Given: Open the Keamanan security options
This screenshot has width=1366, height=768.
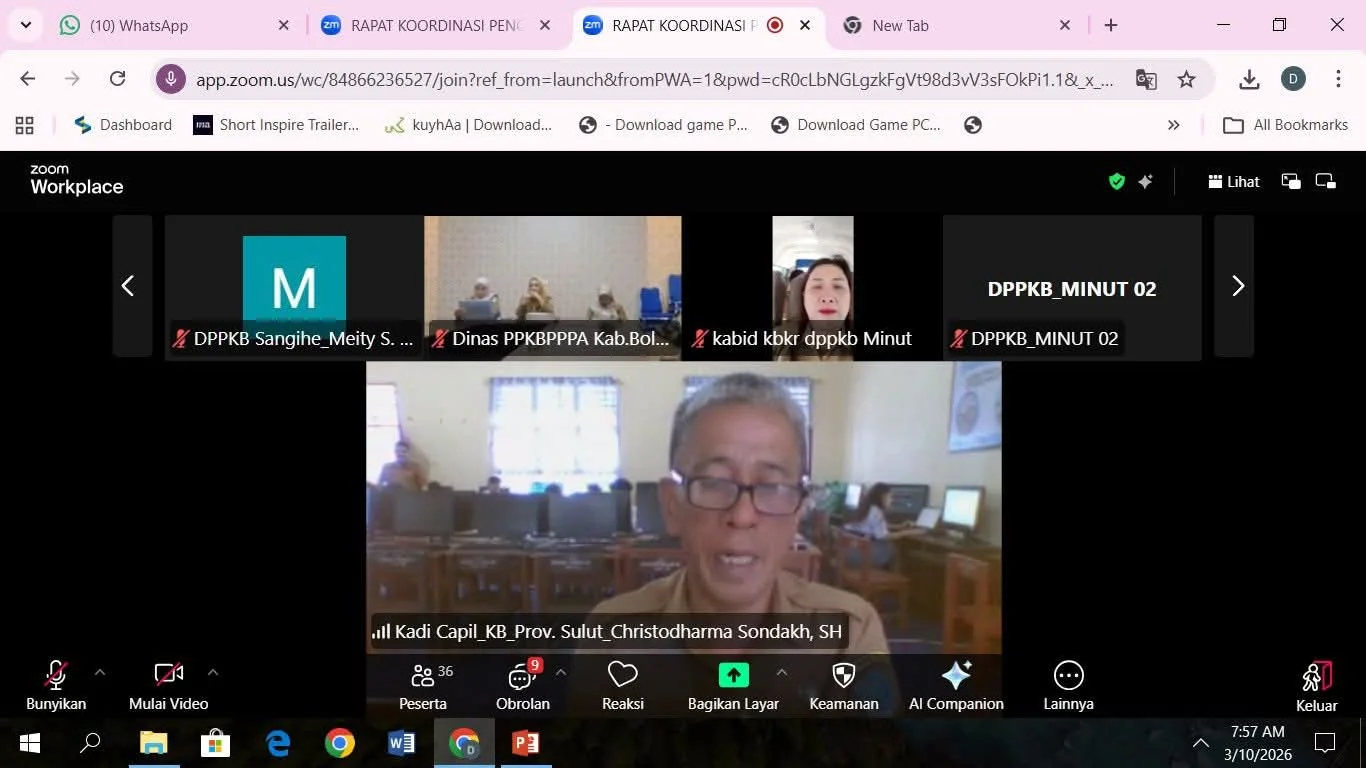Looking at the screenshot, I should coord(843,686).
